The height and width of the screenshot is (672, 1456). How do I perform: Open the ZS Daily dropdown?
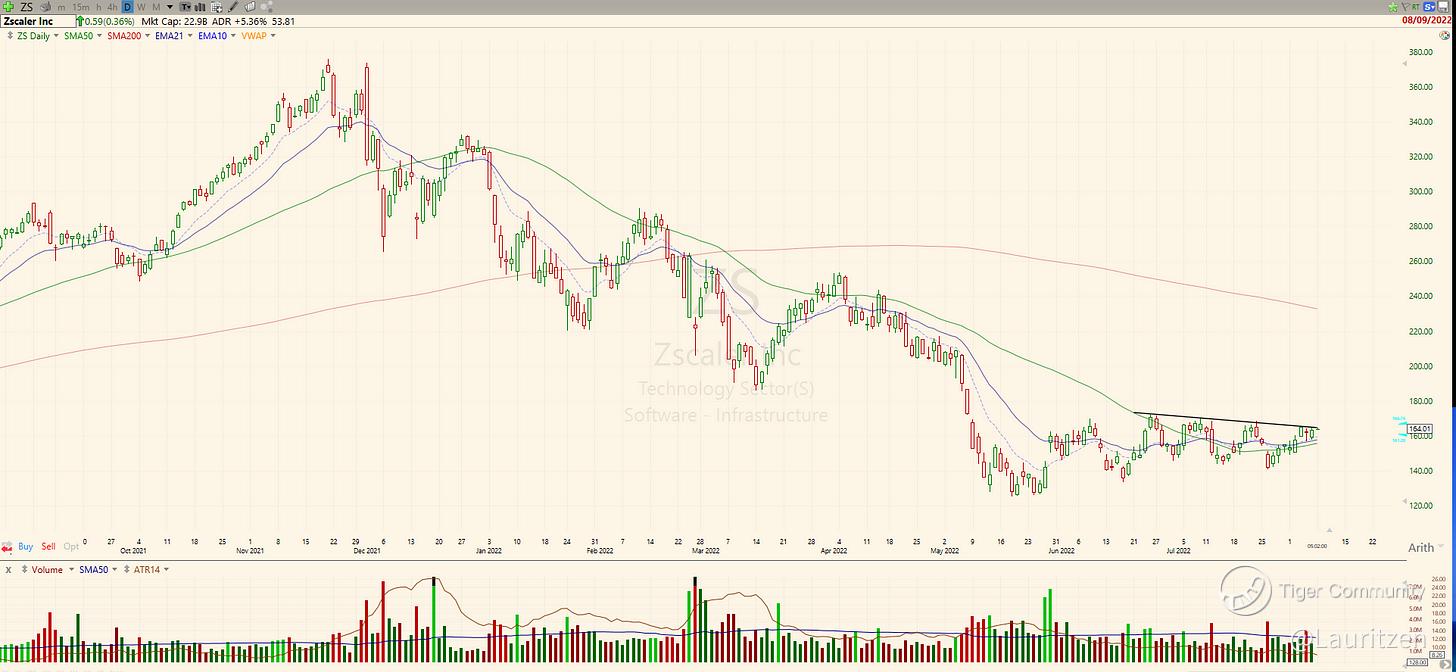[x=55, y=35]
